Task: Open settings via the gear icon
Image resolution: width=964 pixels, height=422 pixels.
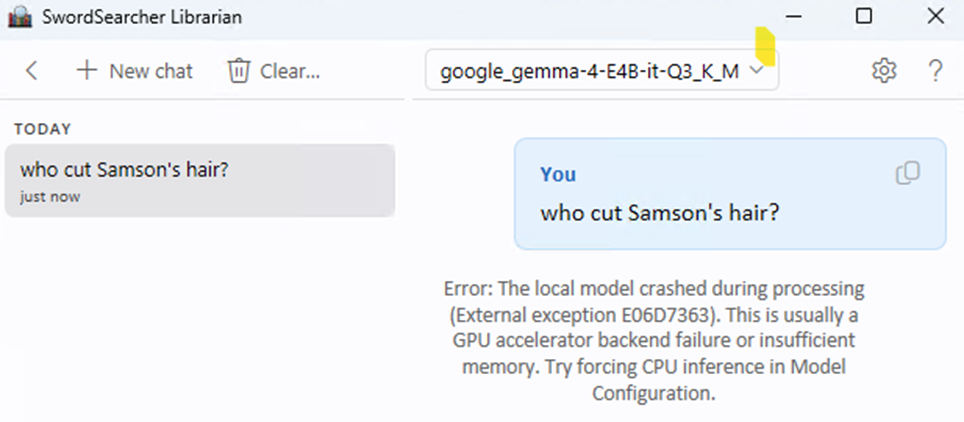Action: pyautogui.click(x=884, y=71)
